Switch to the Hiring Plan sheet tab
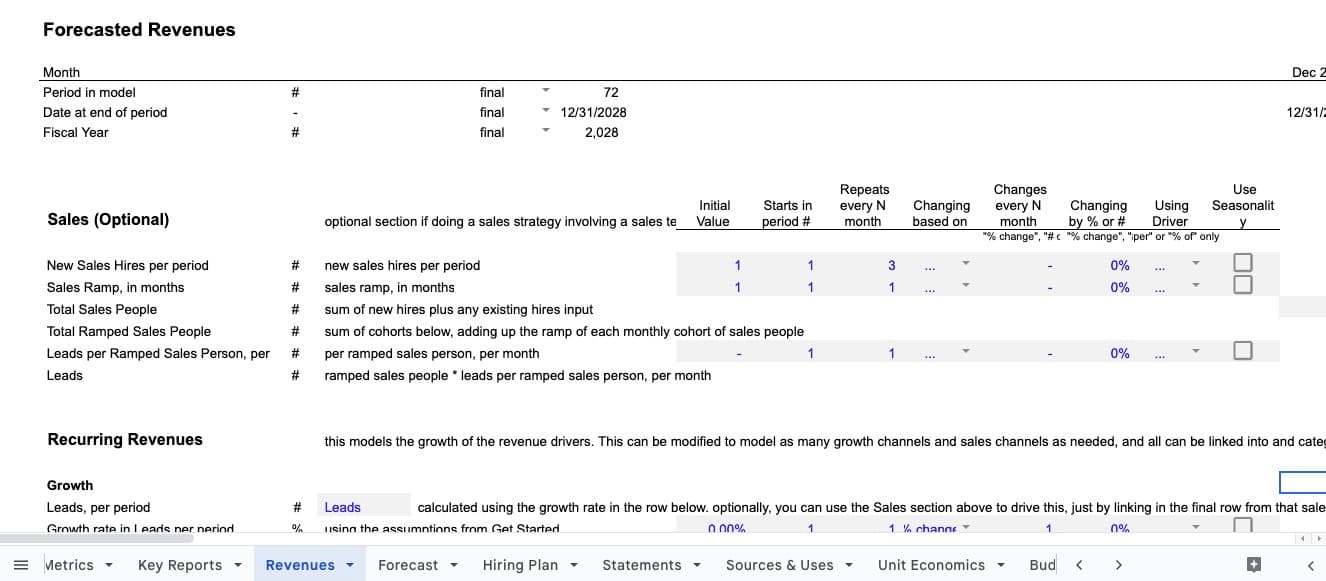 [x=520, y=565]
